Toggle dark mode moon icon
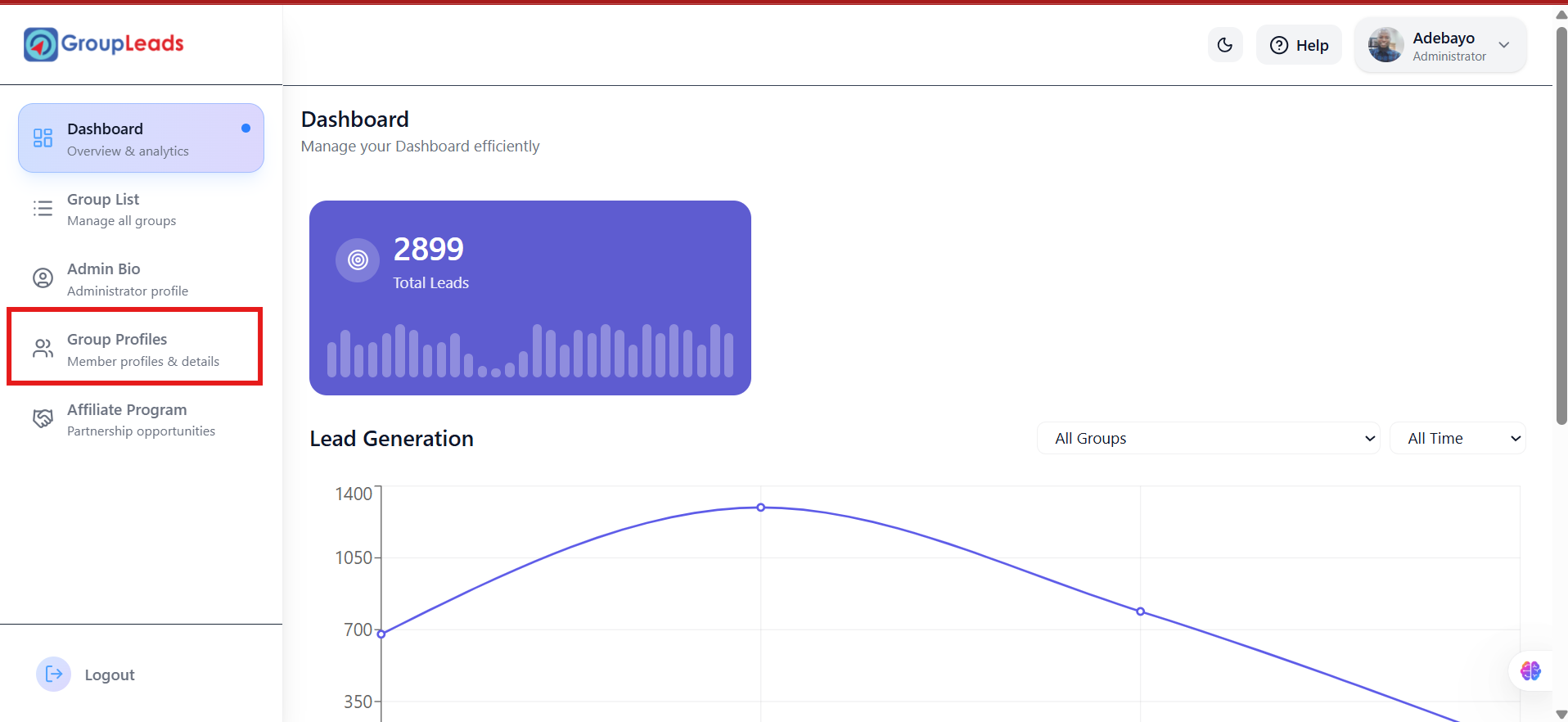 tap(1225, 45)
